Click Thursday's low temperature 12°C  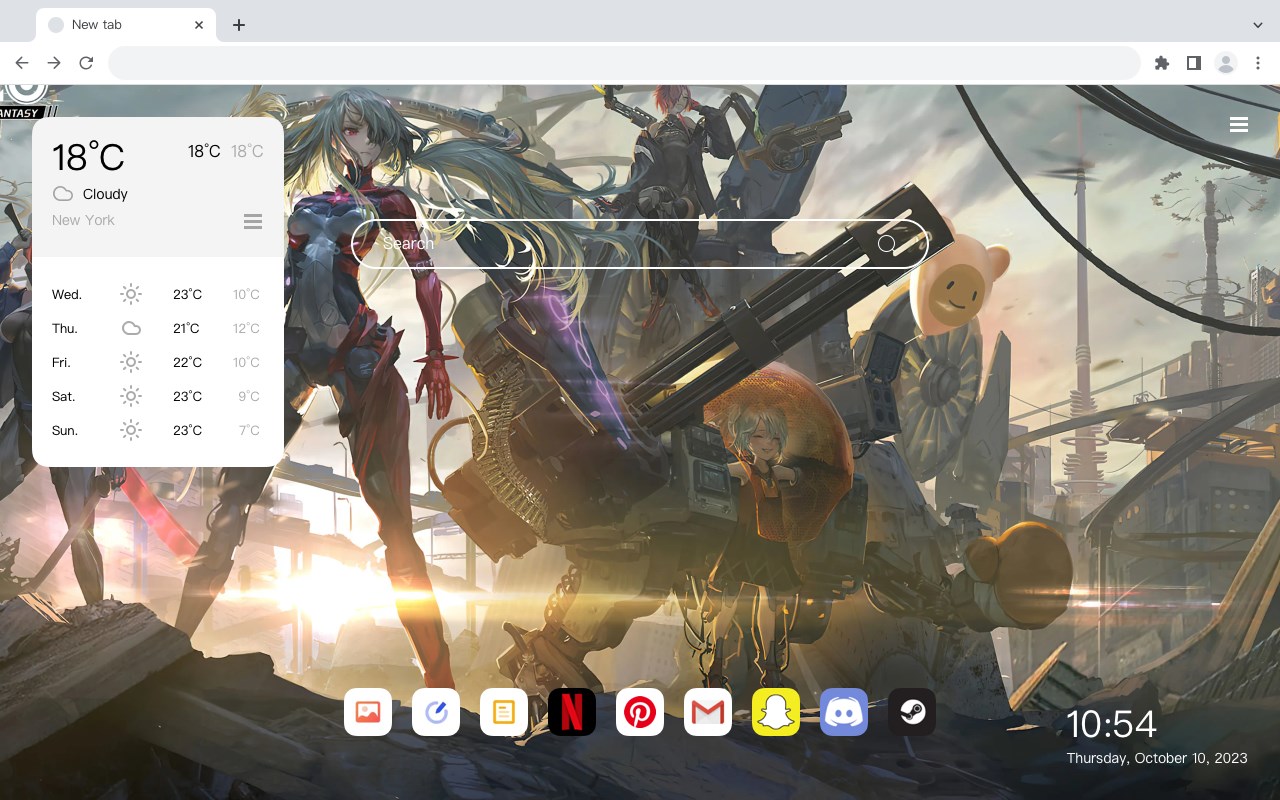(x=246, y=328)
